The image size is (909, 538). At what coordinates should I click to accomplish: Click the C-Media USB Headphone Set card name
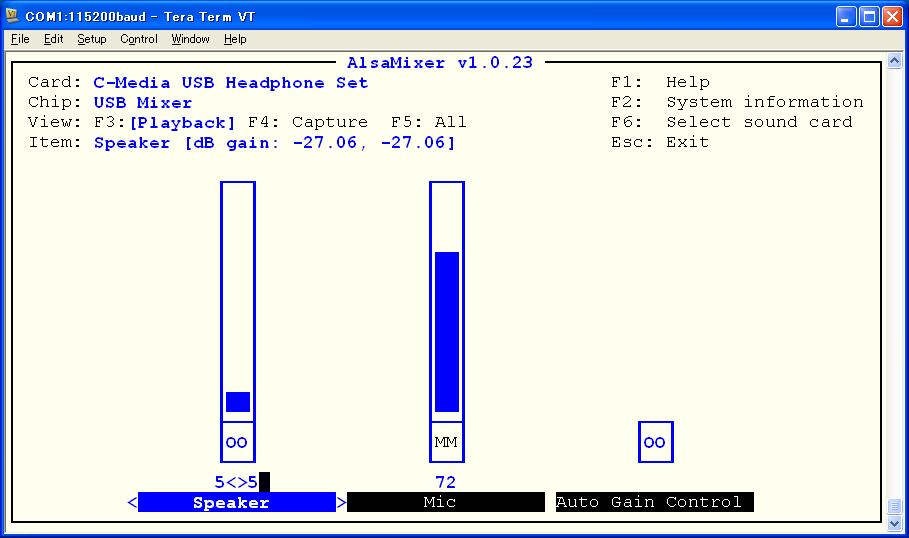click(x=231, y=82)
